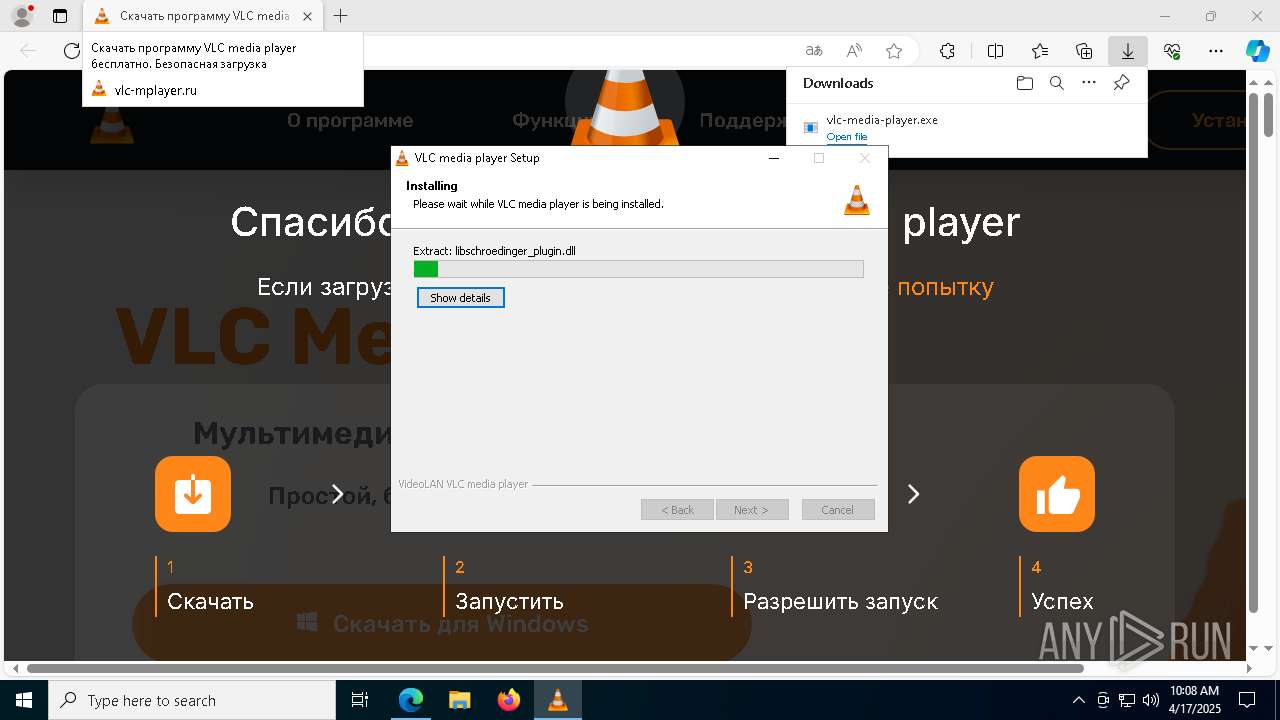Click the horizontal page scrollbar

(x=555, y=668)
